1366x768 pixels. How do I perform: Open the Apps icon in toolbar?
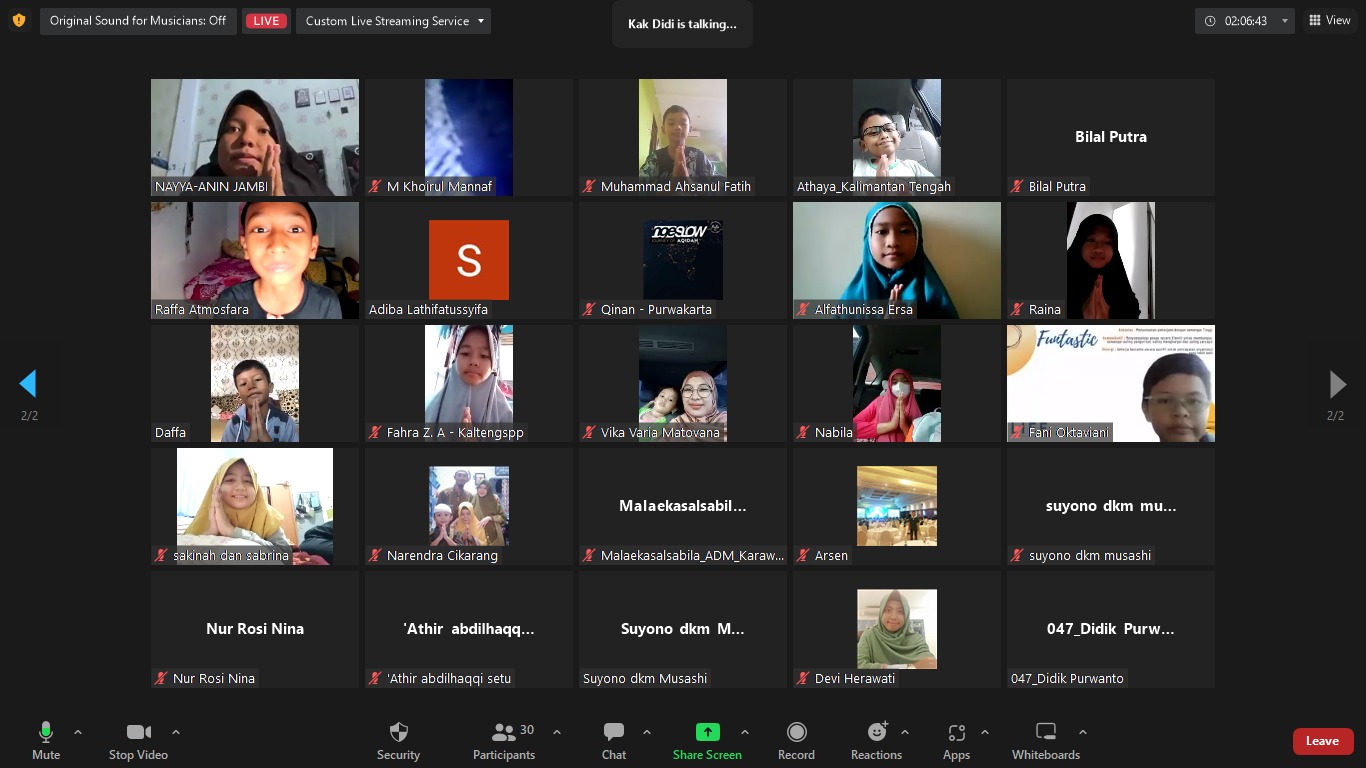click(x=956, y=732)
